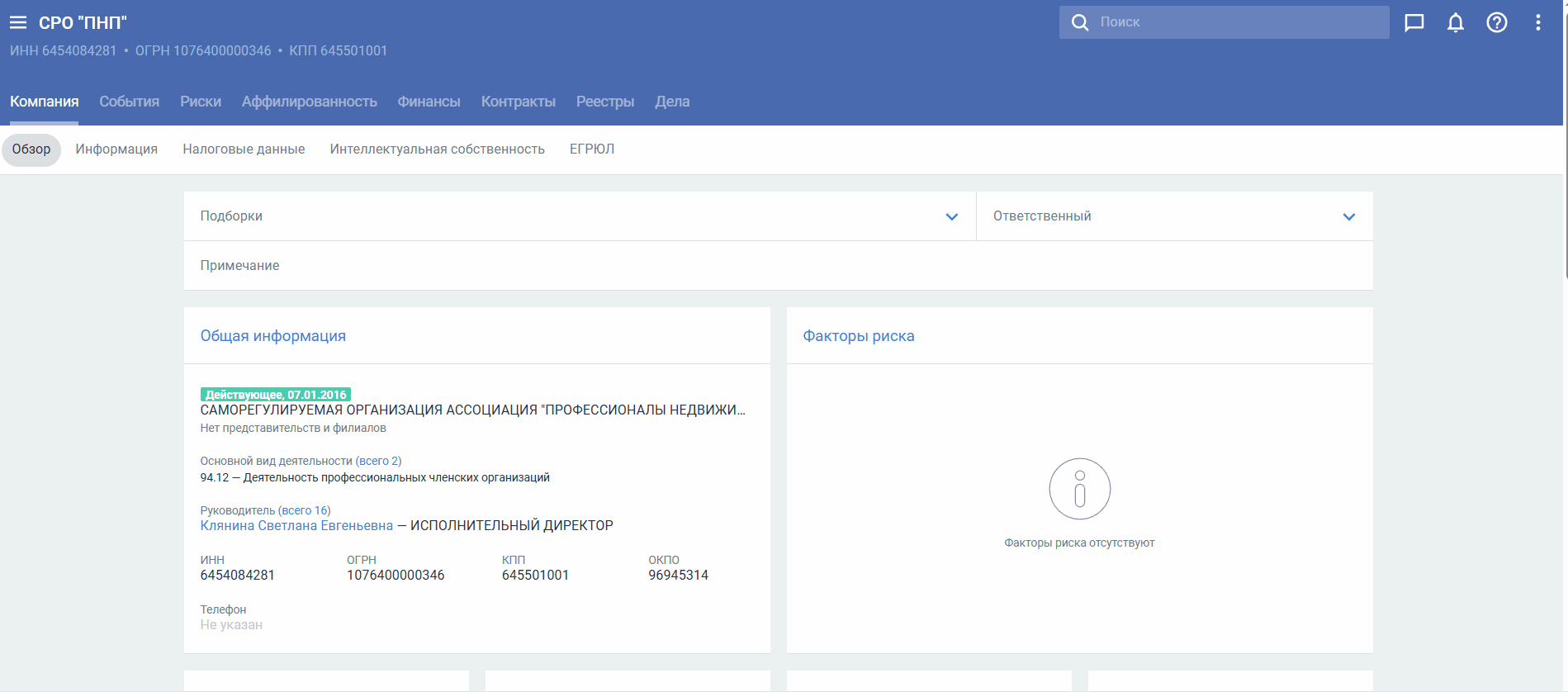Open the Аффилированность tab

point(309,102)
